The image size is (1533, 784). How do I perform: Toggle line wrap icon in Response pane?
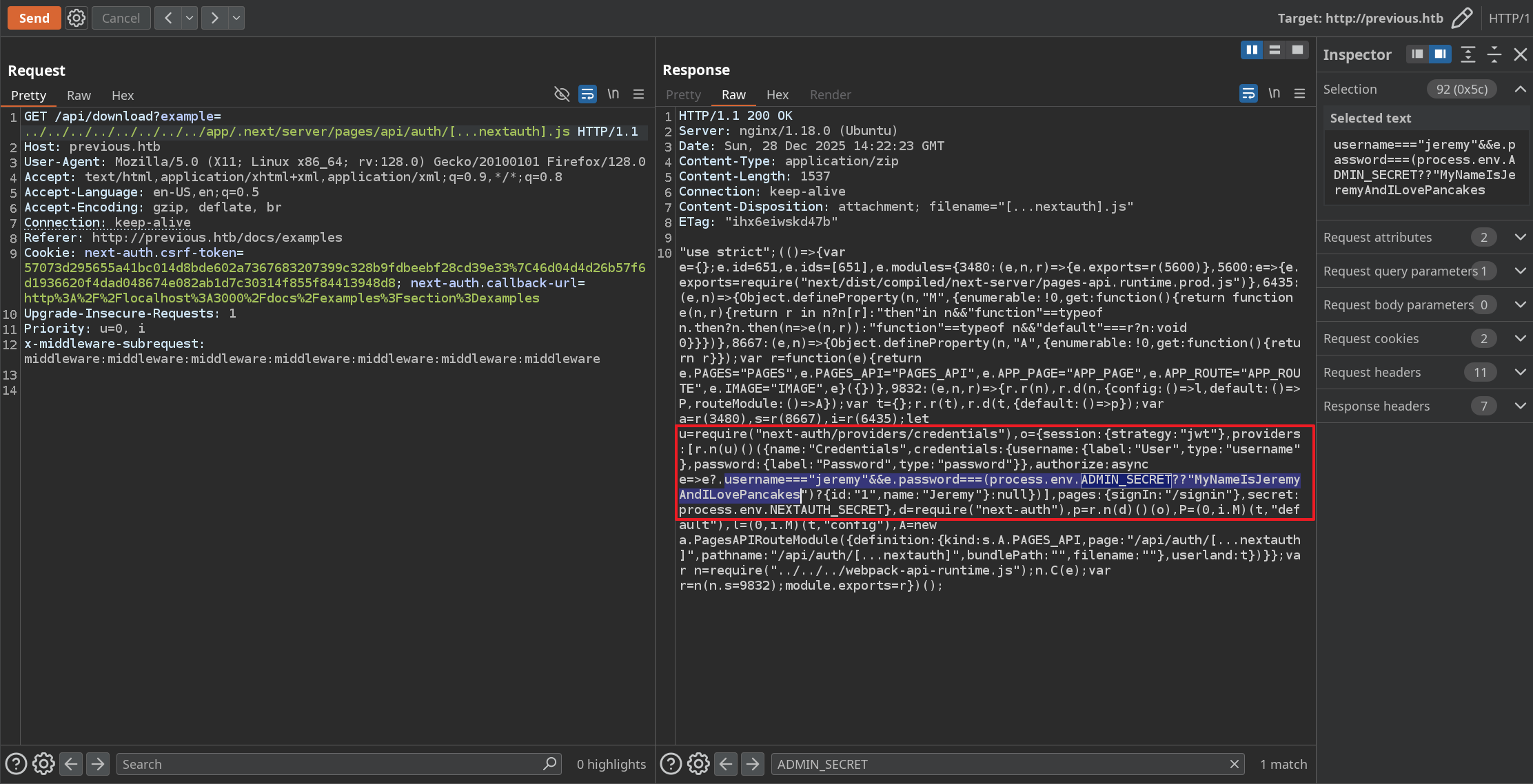(x=1248, y=94)
